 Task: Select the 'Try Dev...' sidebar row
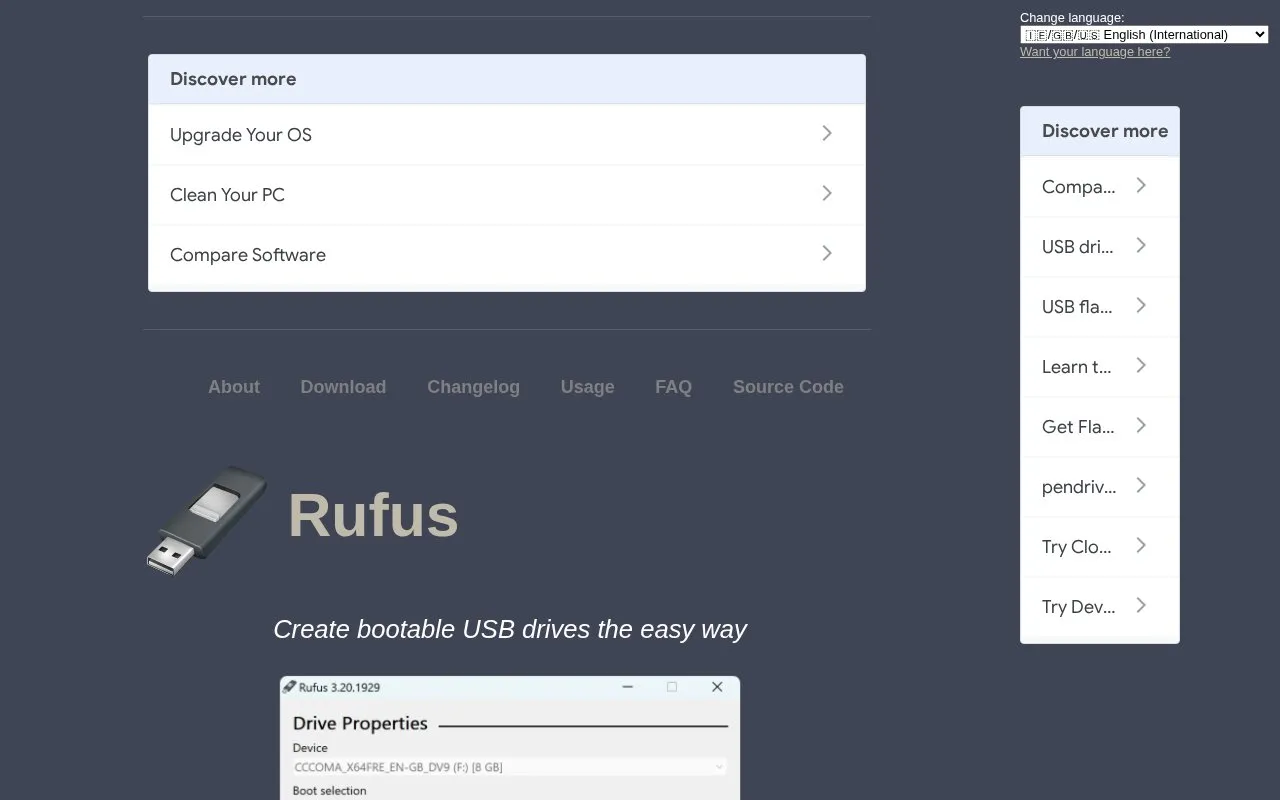(x=1100, y=607)
